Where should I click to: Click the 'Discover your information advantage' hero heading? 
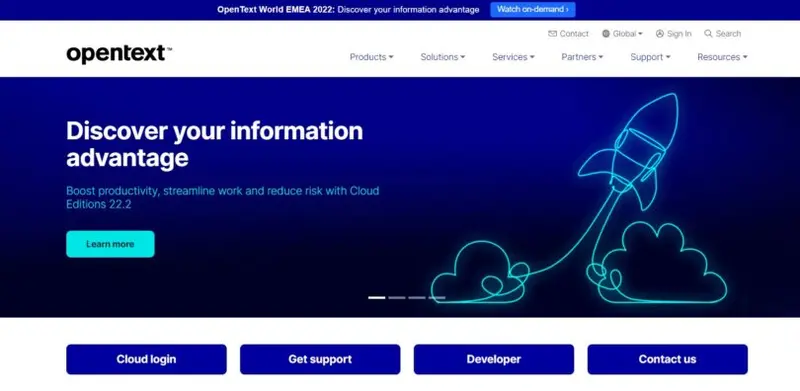coord(214,144)
